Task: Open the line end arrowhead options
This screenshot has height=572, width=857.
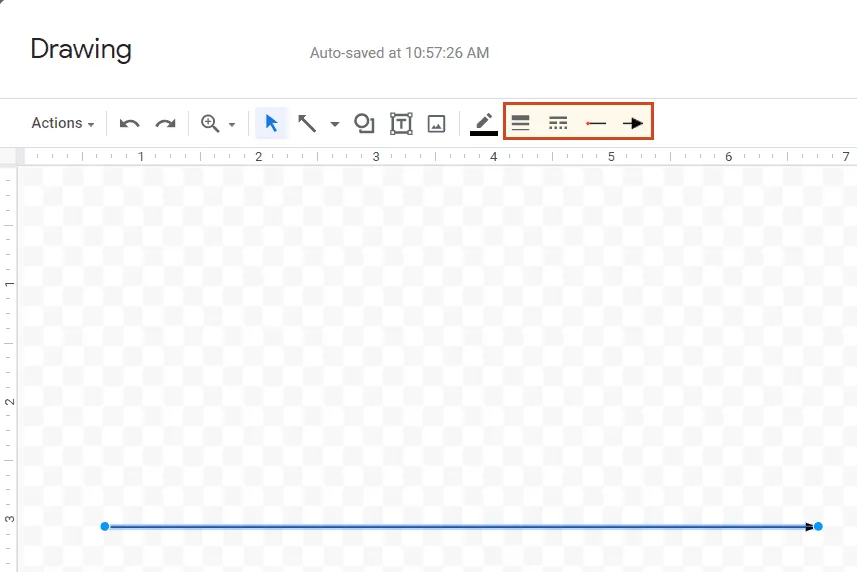Action: tap(633, 123)
